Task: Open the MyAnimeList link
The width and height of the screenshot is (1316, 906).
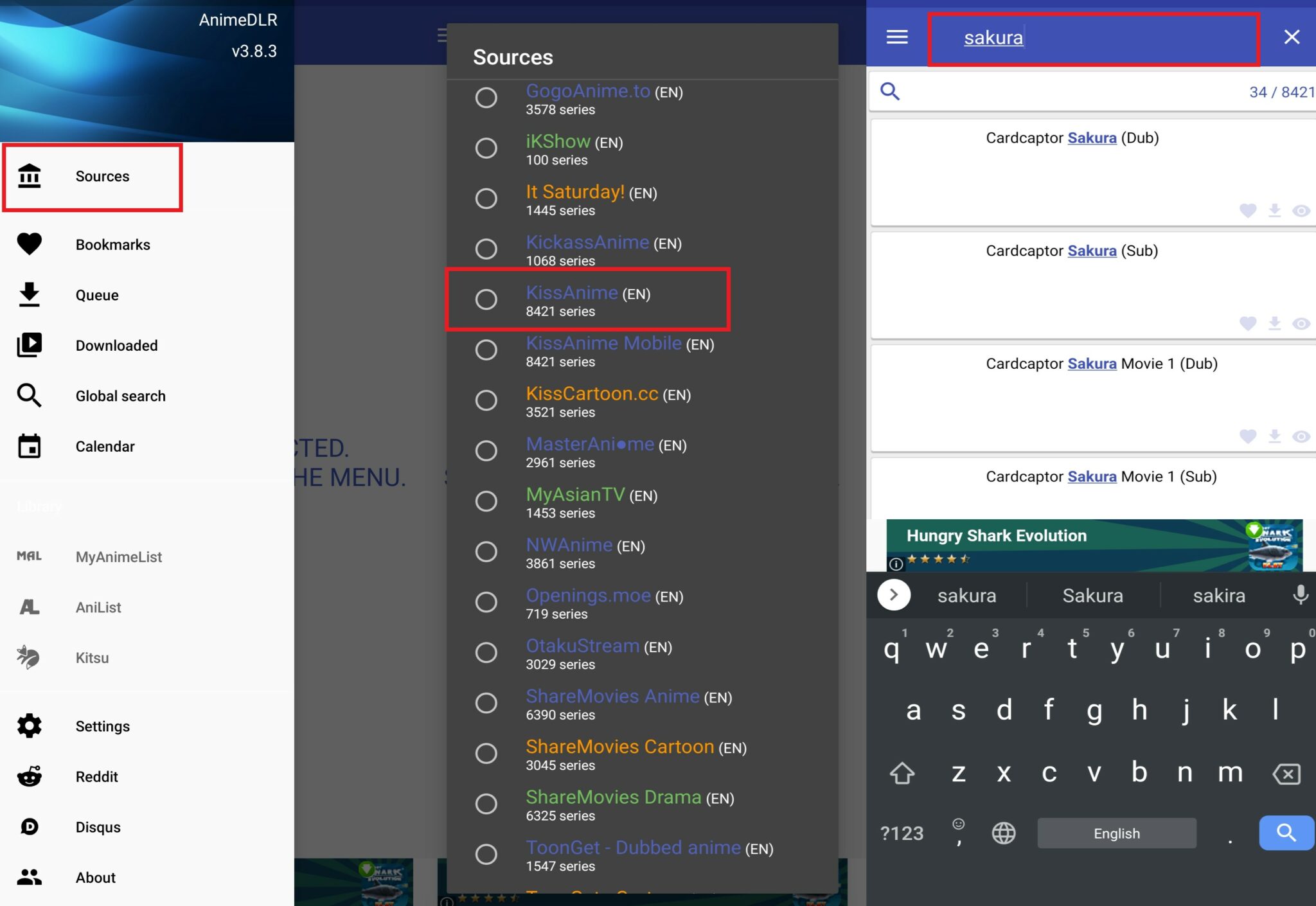Action: pos(147,557)
